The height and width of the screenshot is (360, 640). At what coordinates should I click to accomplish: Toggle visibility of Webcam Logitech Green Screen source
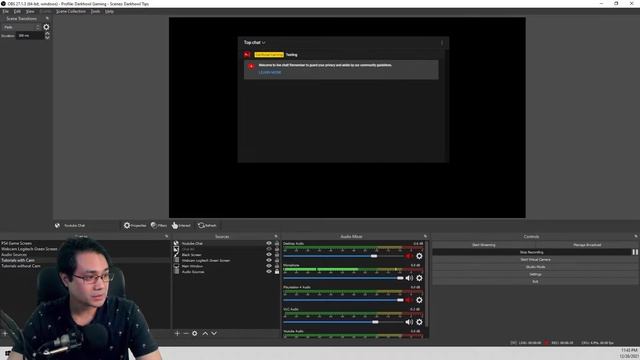click(x=269, y=260)
